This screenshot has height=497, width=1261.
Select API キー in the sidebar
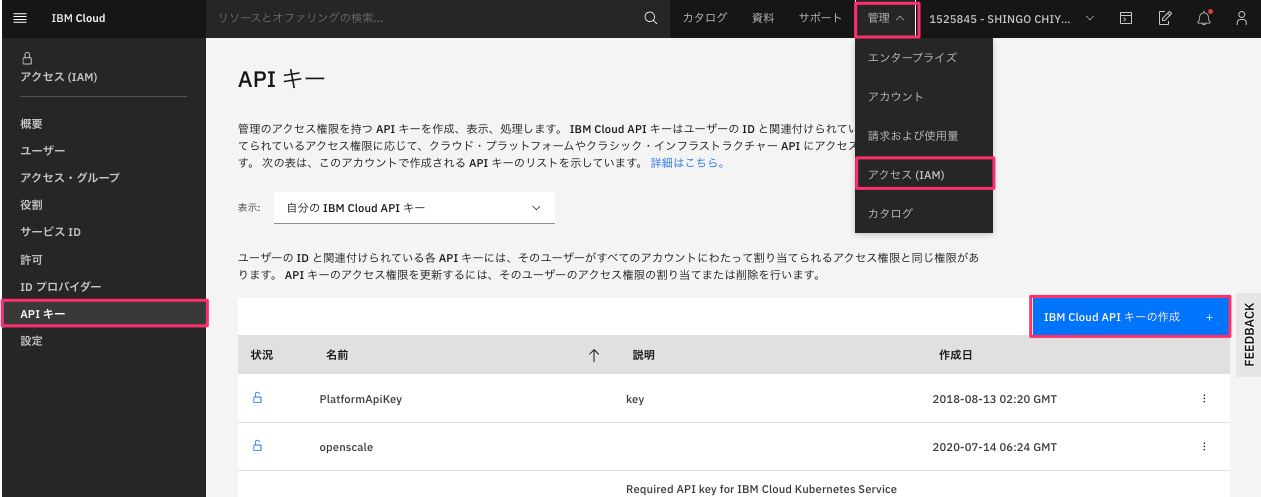103,314
